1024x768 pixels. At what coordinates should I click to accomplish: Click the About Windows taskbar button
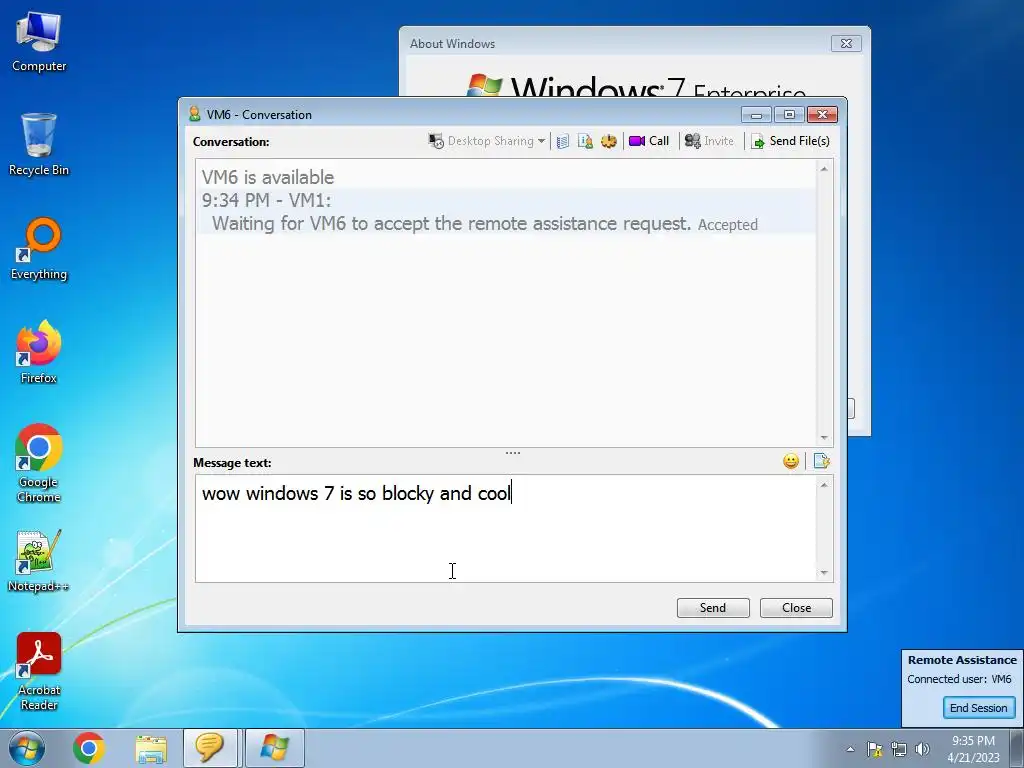click(x=274, y=748)
